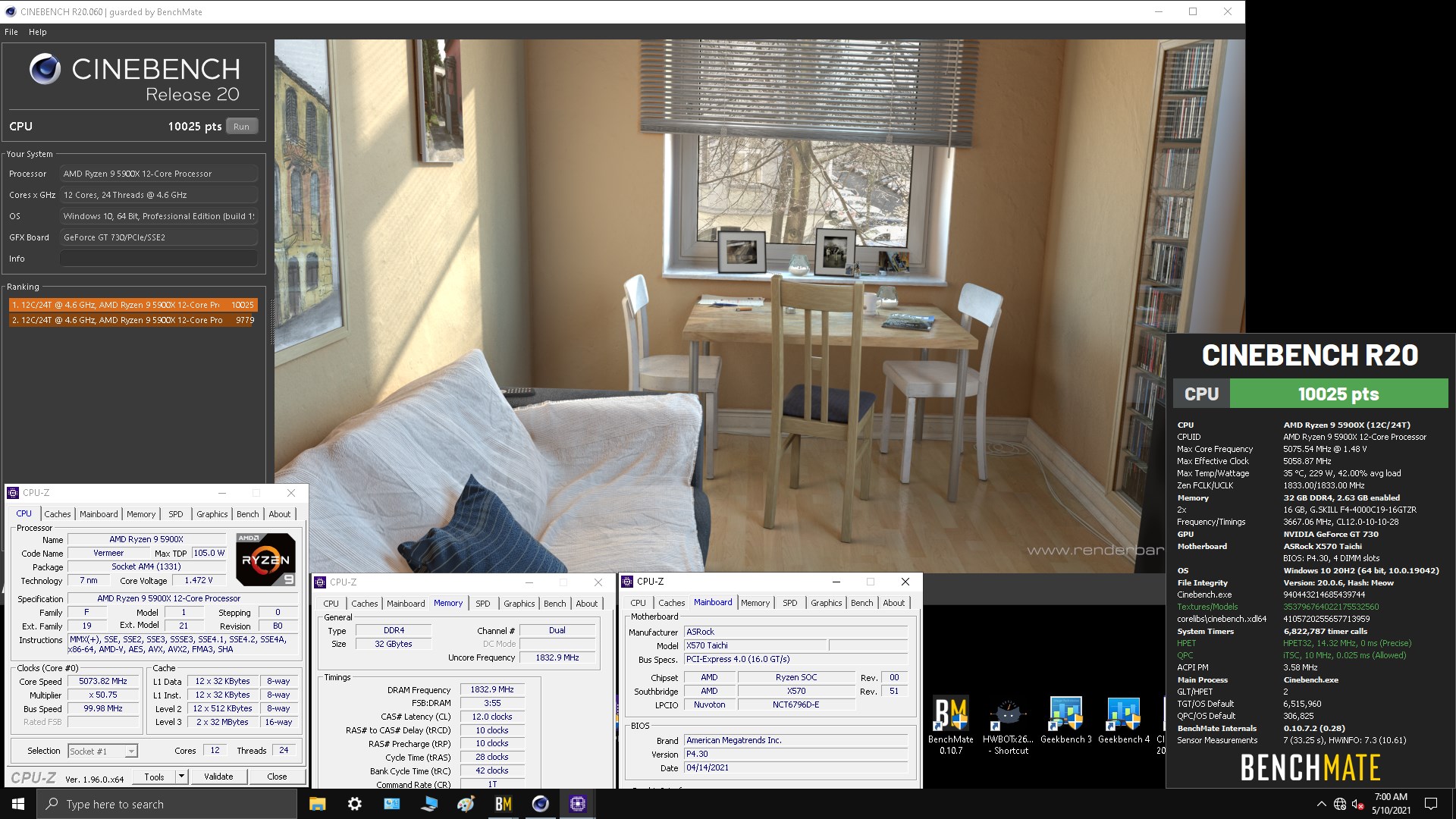
Task: Click the motherboard Model field X570 Taichi
Action: click(x=755, y=645)
